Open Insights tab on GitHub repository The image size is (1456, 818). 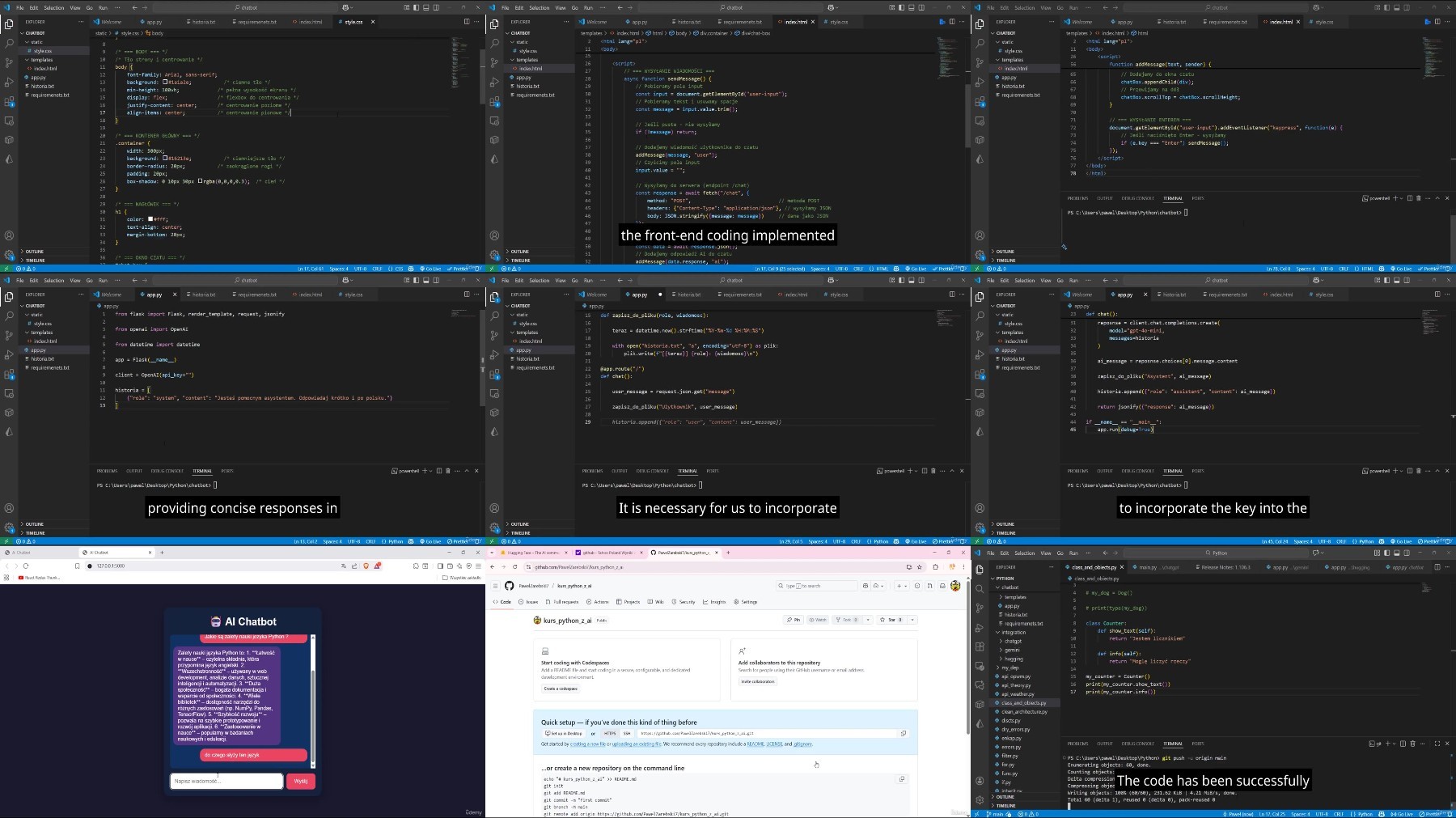pos(715,602)
